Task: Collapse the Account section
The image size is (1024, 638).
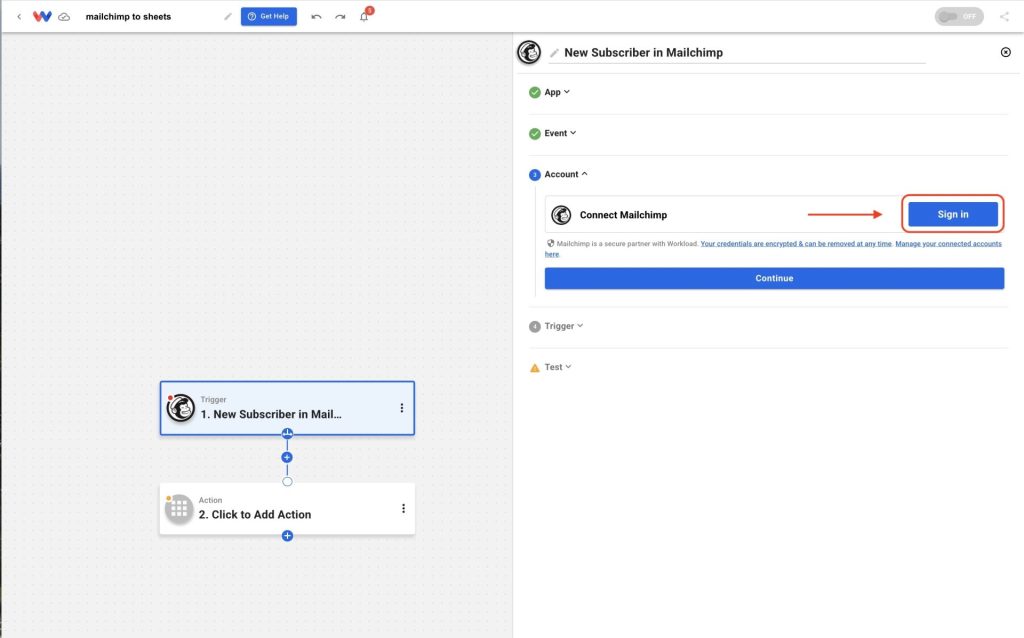Action: click(566, 174)
